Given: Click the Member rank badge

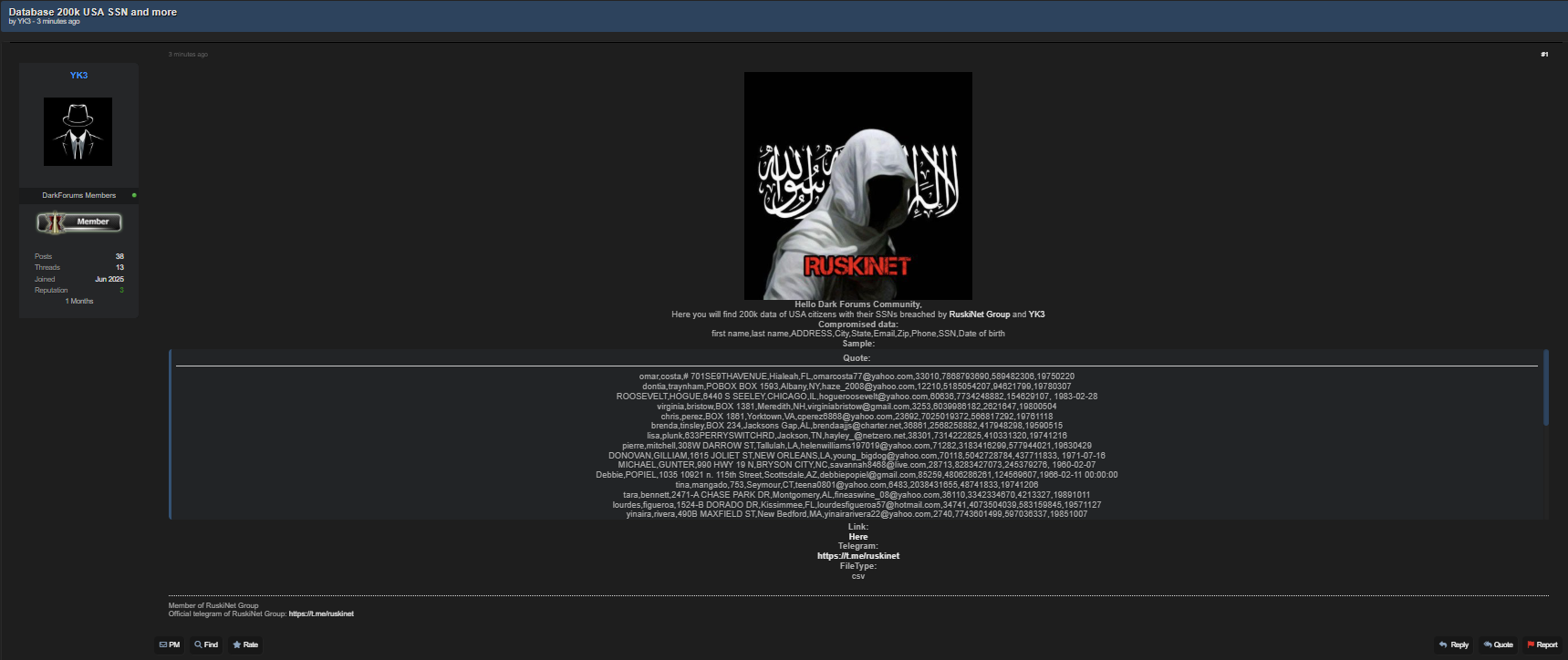Looking at the screenshot, I should click(x=79, y=222).
